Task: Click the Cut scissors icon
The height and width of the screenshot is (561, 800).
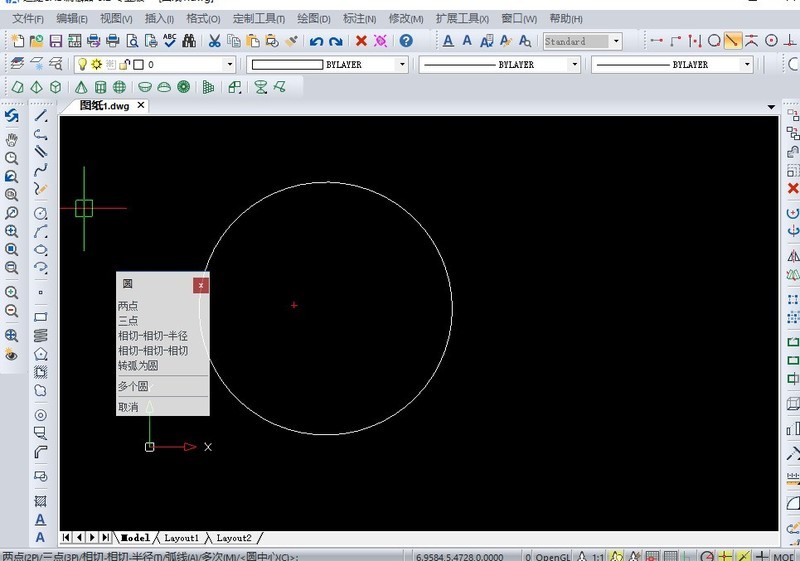Action: click(x=214, y=41)
